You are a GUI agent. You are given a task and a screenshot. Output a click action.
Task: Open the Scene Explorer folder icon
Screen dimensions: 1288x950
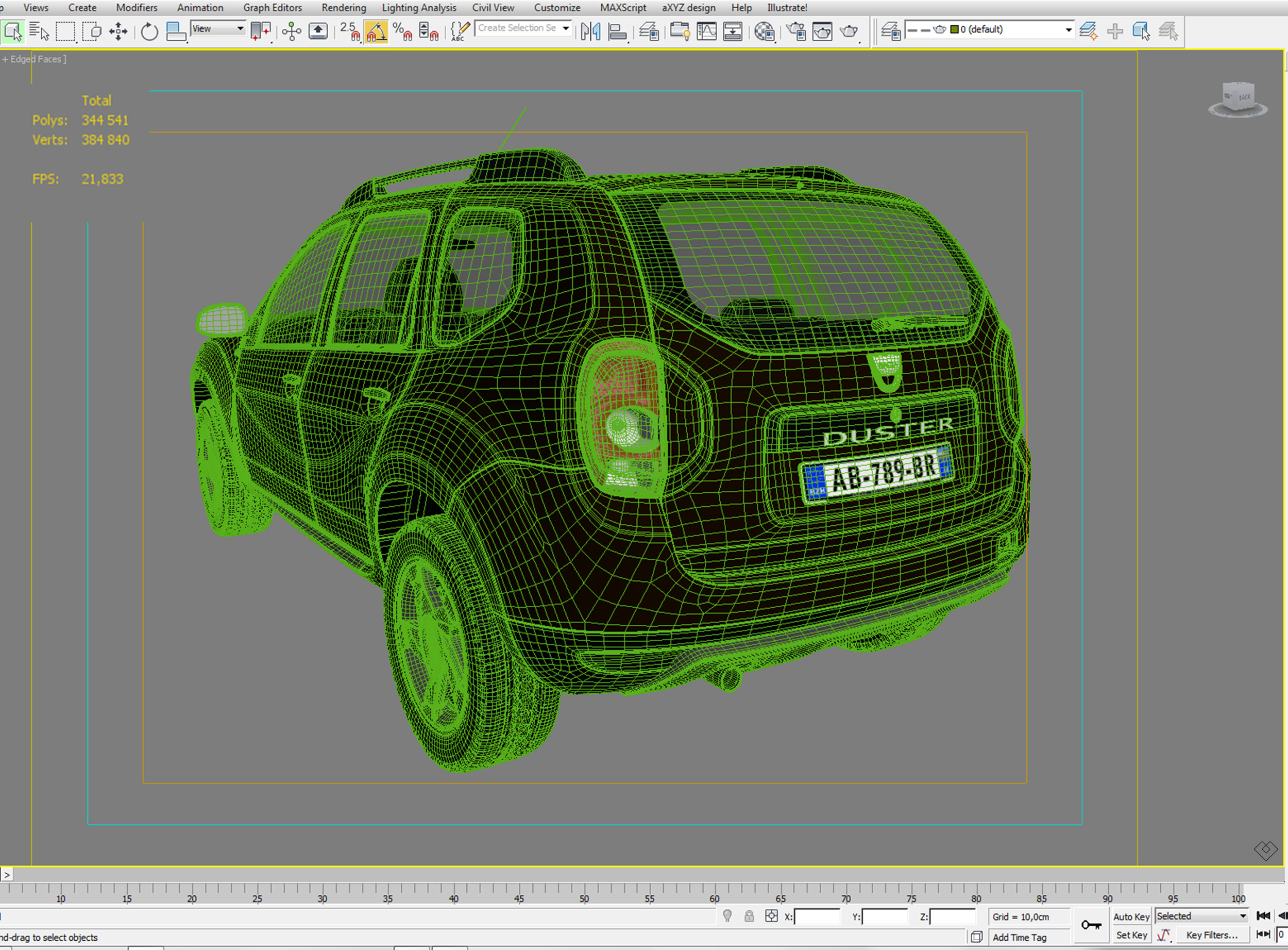[x=680, y=31]
